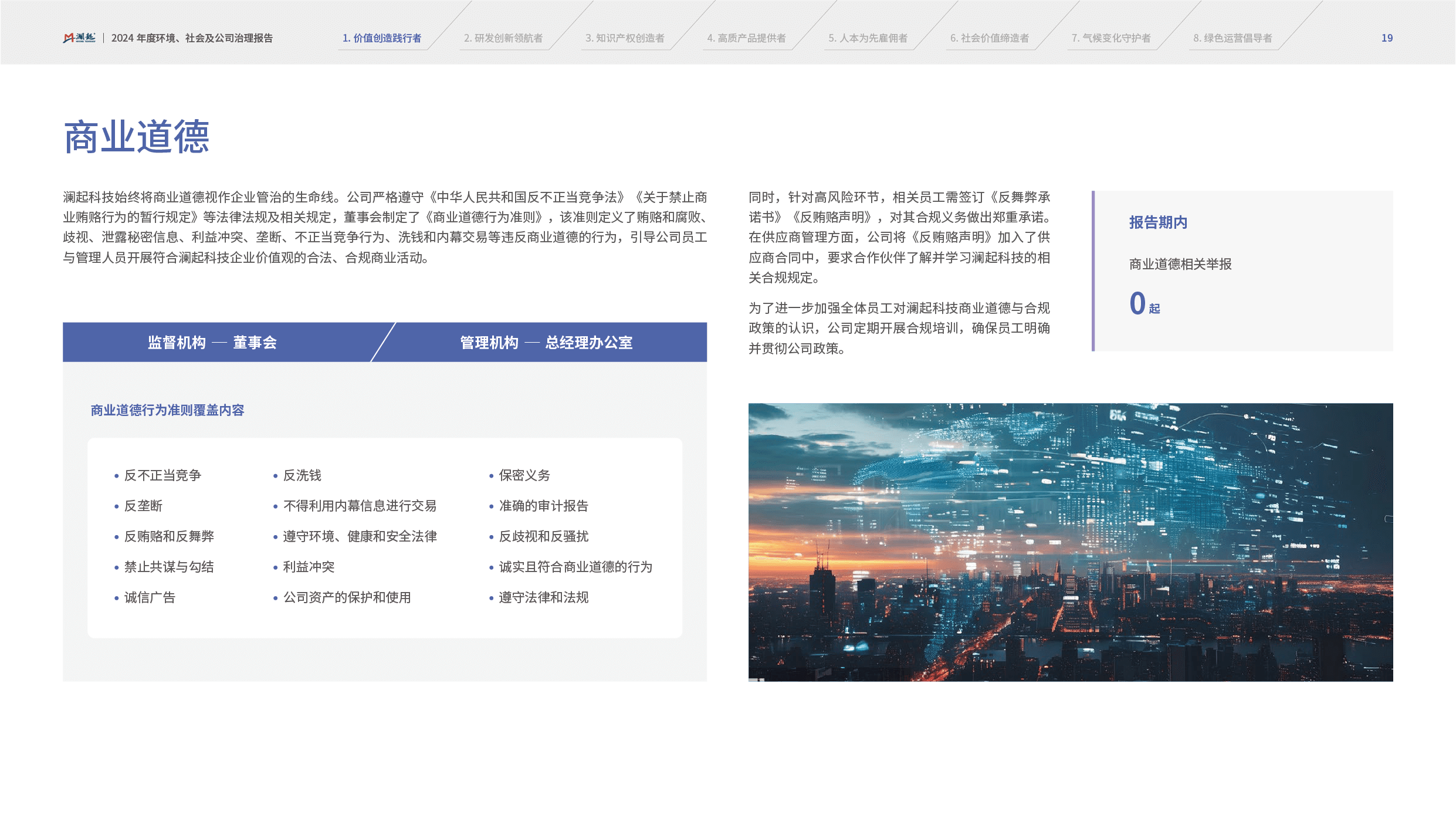Click the '报告期内' statistics card title
Image resolution: width=1456 pixels, height=815 pixels.
click(1158, 222)
